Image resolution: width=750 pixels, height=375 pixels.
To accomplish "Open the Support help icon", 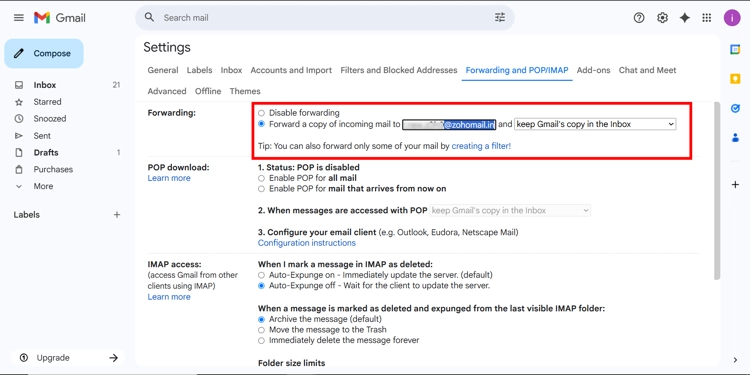I will point(639,18).
